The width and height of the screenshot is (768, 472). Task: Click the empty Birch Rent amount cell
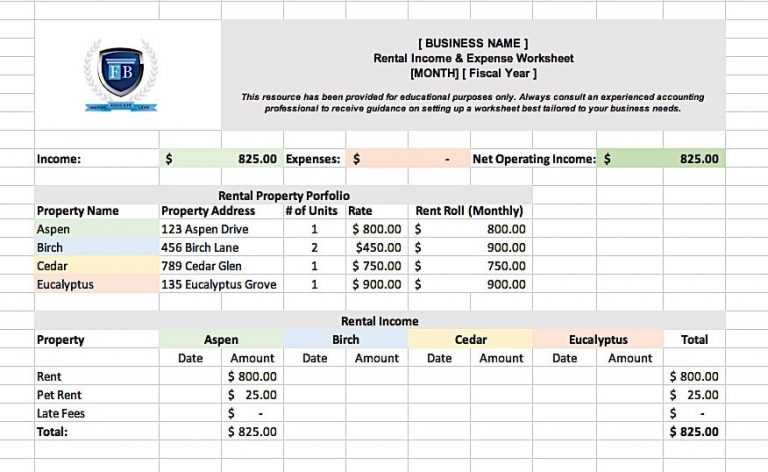coord(377,377)
